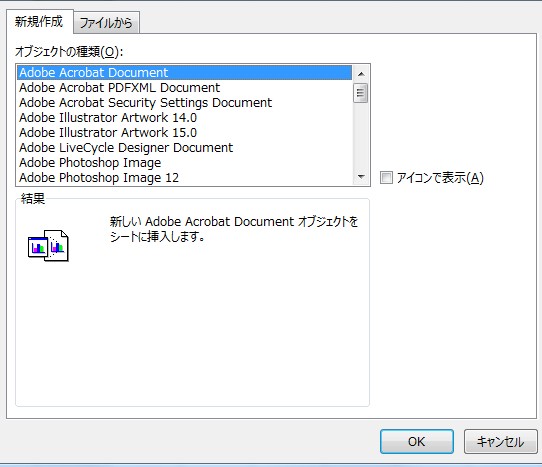Select Adobe Acrobat PDFXML Document
The width and height of the screenshot is (542, 467).
pyautogui.click(x=185, y=88)
